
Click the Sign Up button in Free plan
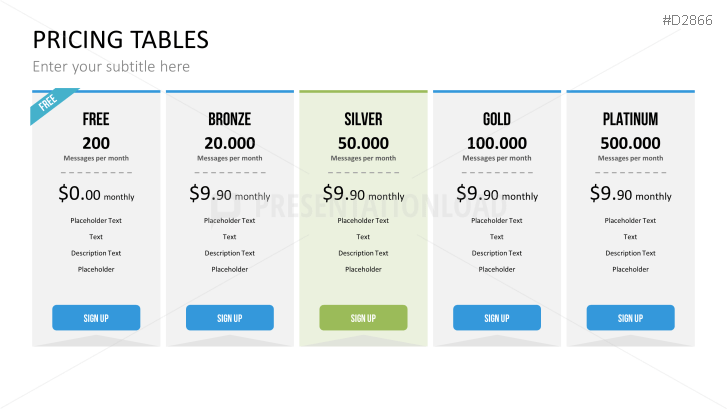[x=96, y=318]
